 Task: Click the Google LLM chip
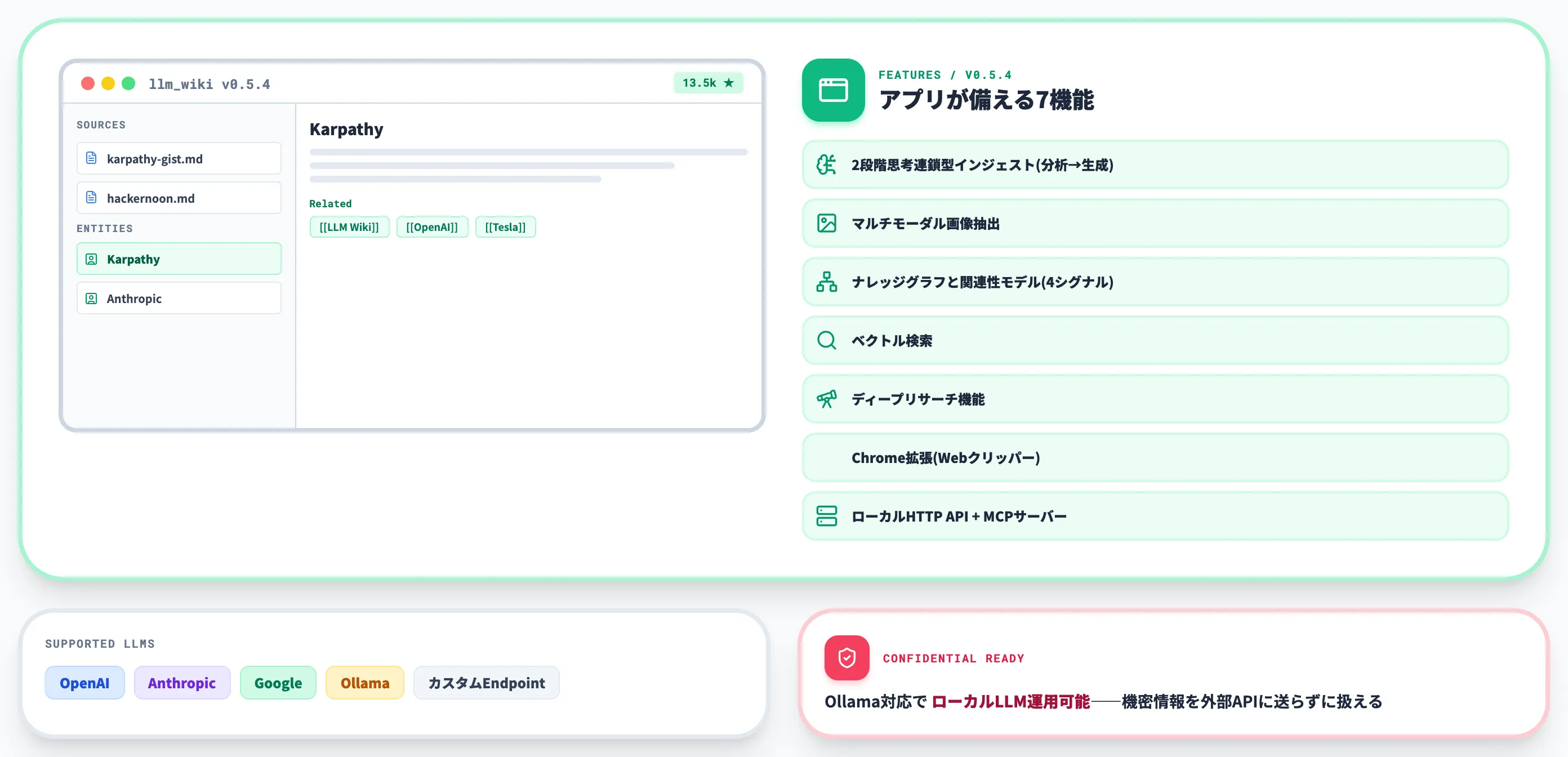(278, 683)
